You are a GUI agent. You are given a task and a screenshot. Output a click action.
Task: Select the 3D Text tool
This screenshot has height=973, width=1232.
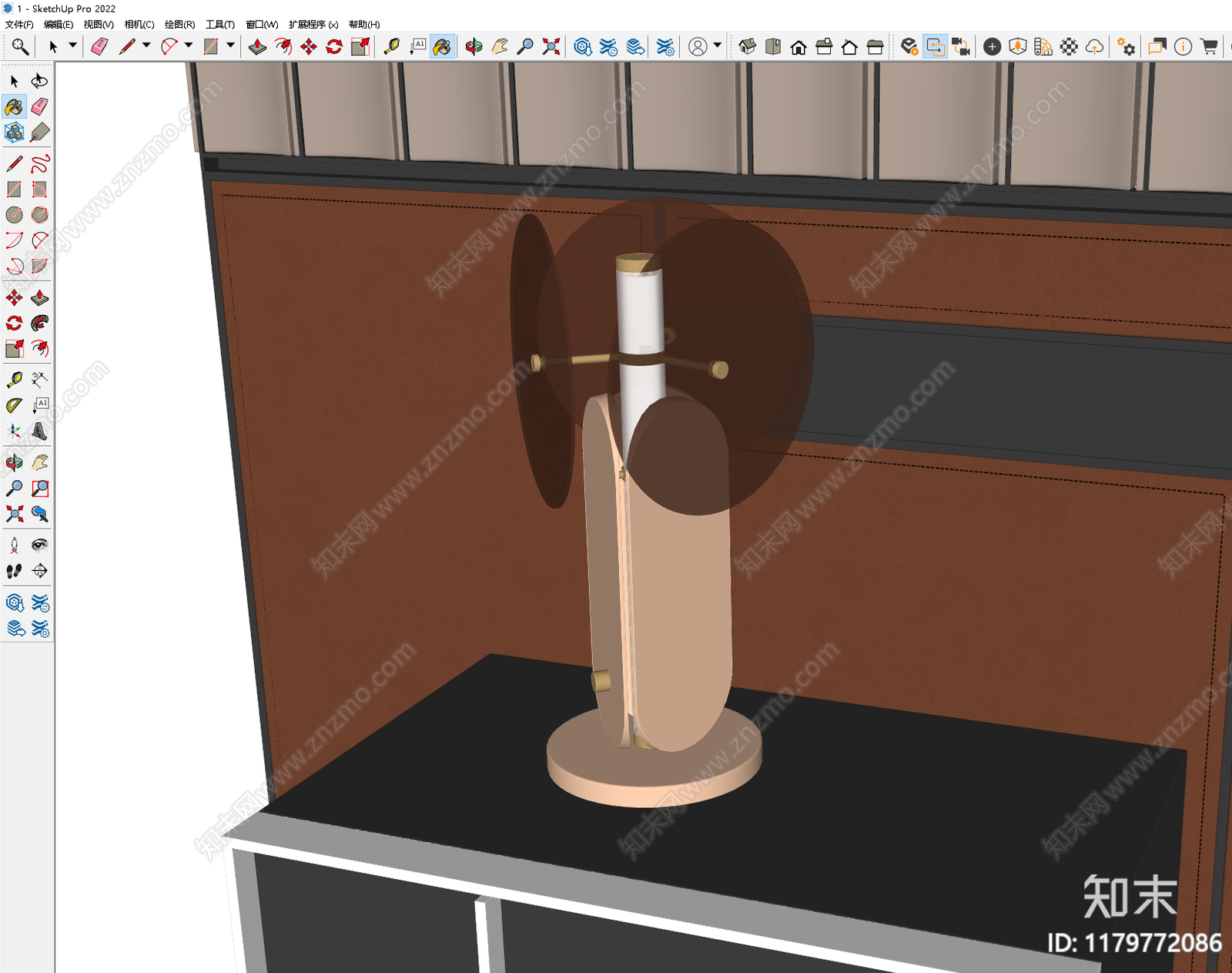point(40,431)
